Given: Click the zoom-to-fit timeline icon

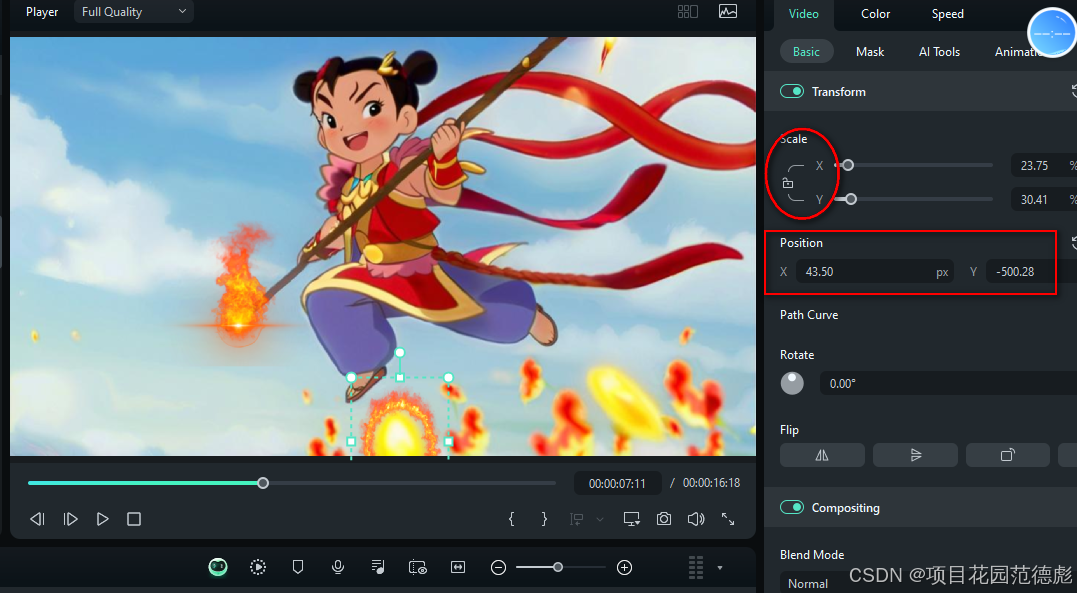Looking at the screenshot, I should [457, 567].
